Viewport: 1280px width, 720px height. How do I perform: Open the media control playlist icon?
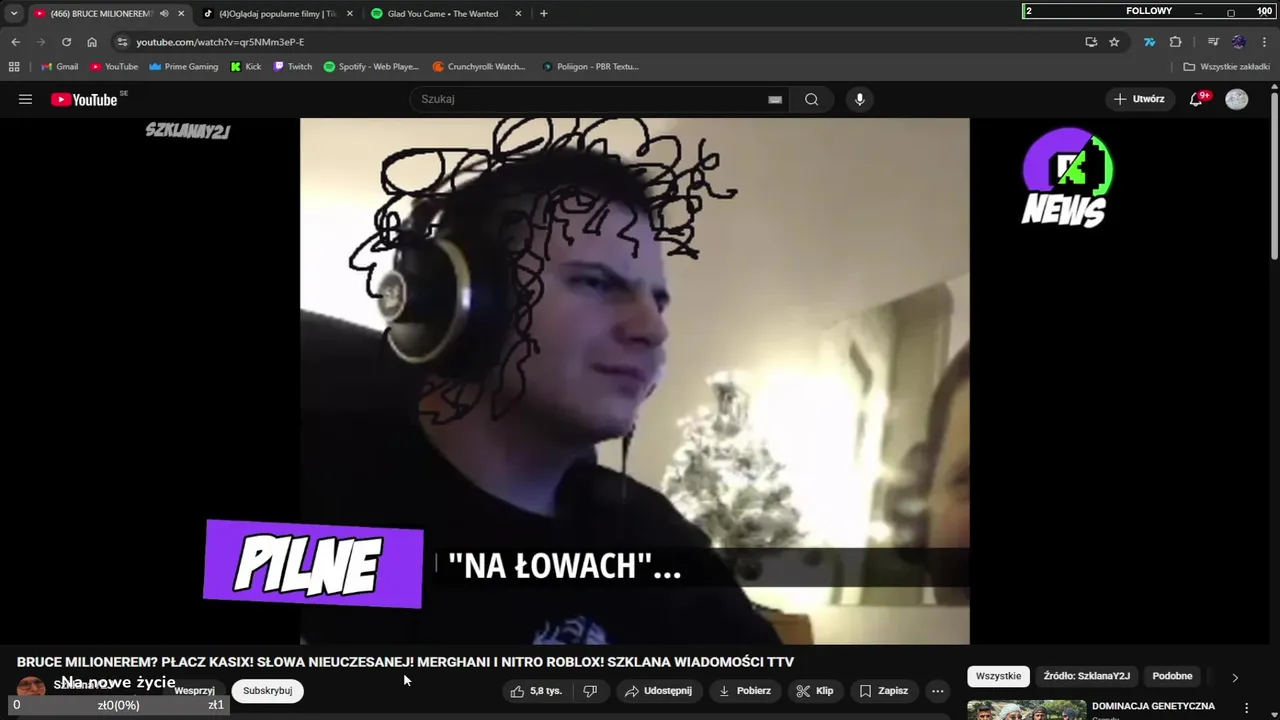(x=1213, y=42)
